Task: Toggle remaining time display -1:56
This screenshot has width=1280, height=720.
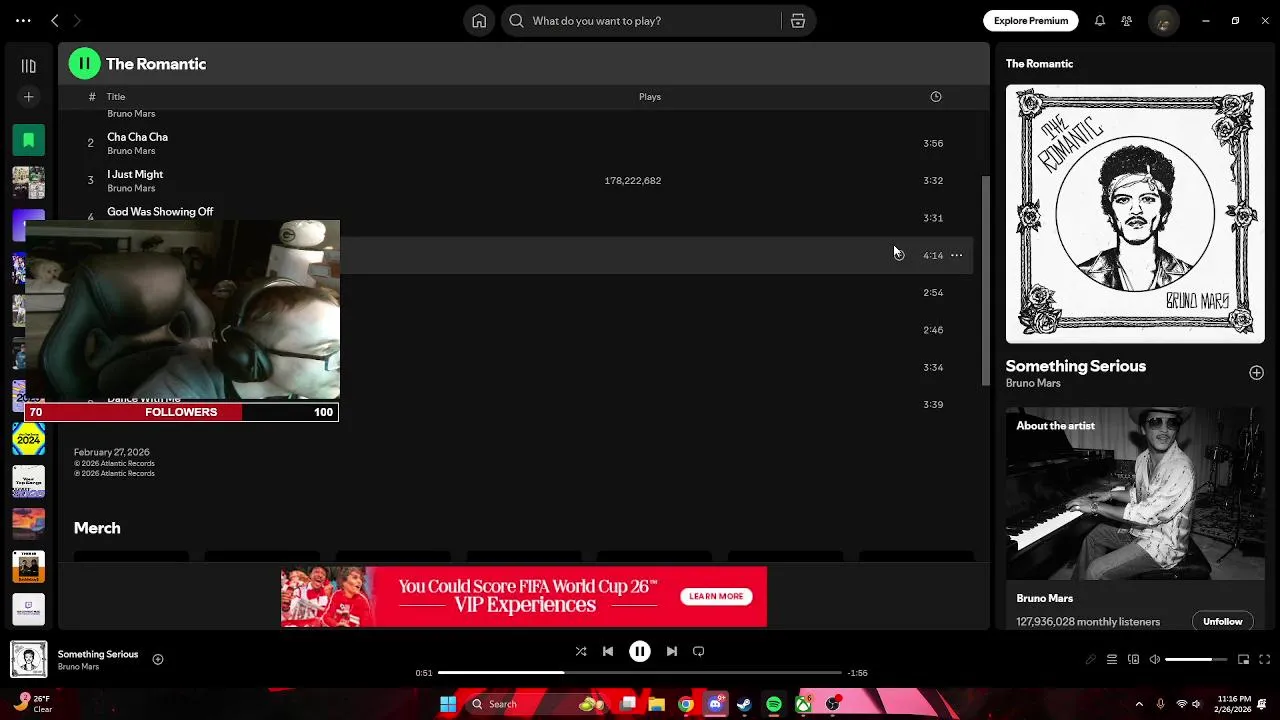Action: click(857, 673)
